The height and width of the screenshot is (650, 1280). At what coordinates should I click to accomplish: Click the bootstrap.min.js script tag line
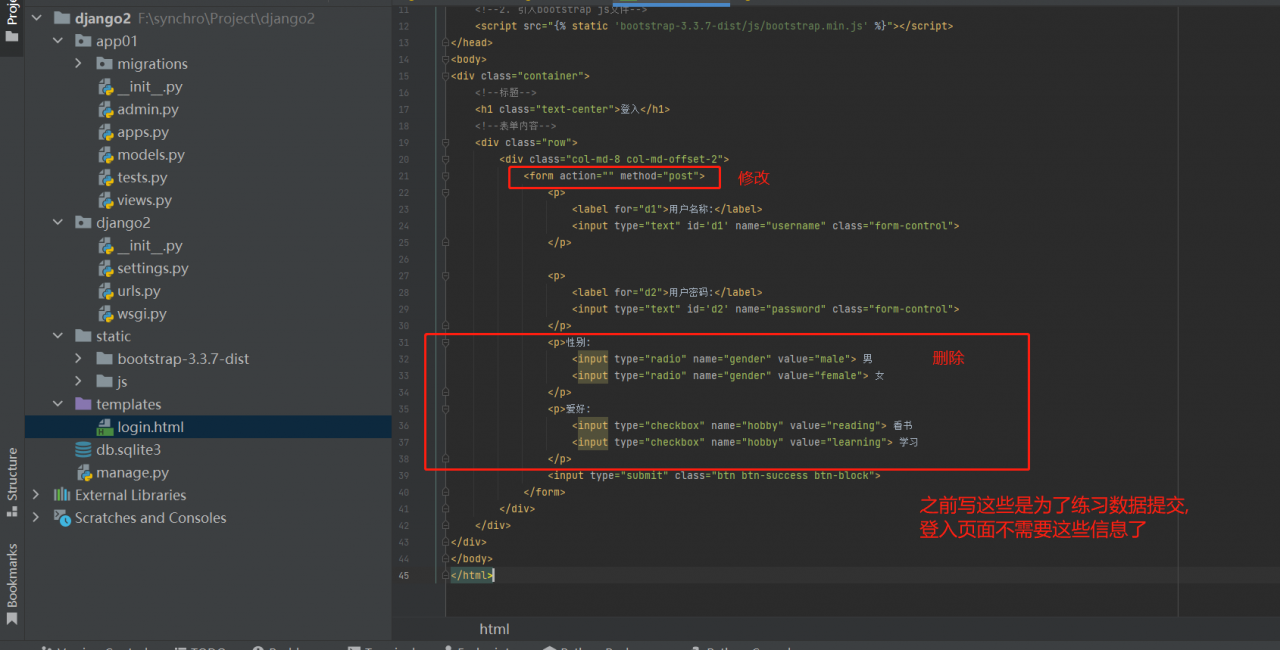(714, 26)
